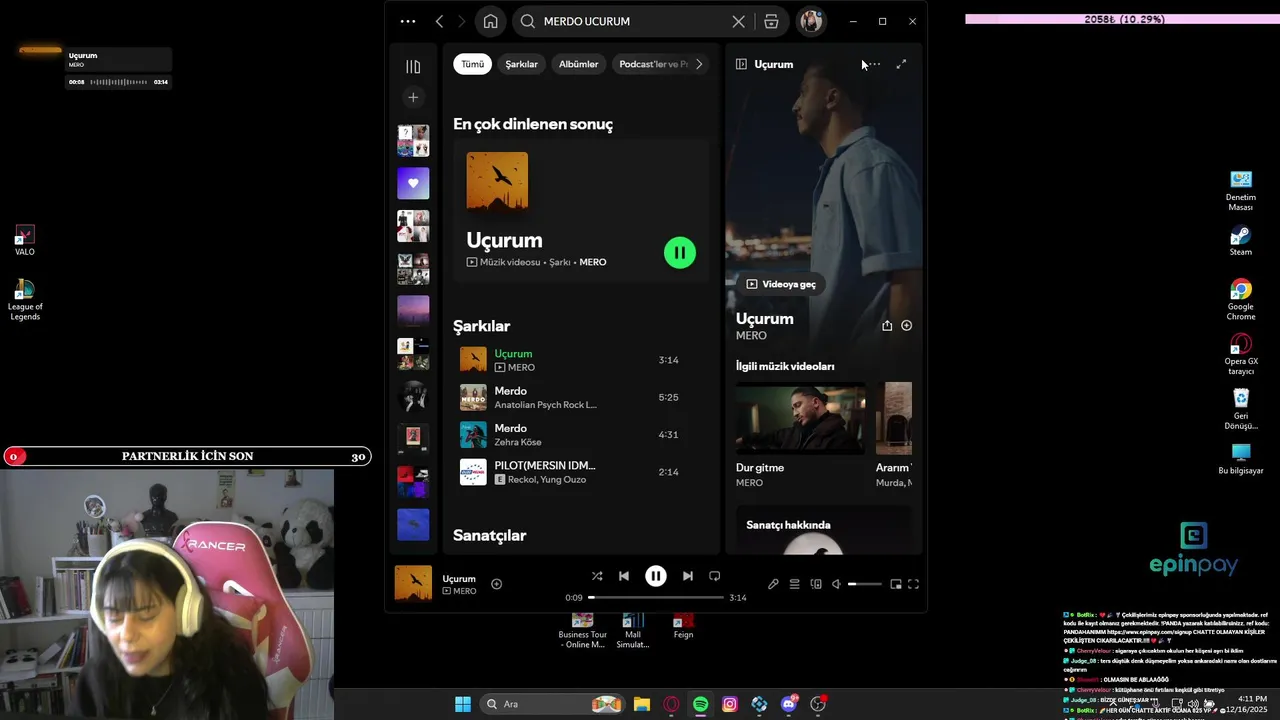
Task: Open the Sanatçılar section heading
Action: [x=489, y=535]
